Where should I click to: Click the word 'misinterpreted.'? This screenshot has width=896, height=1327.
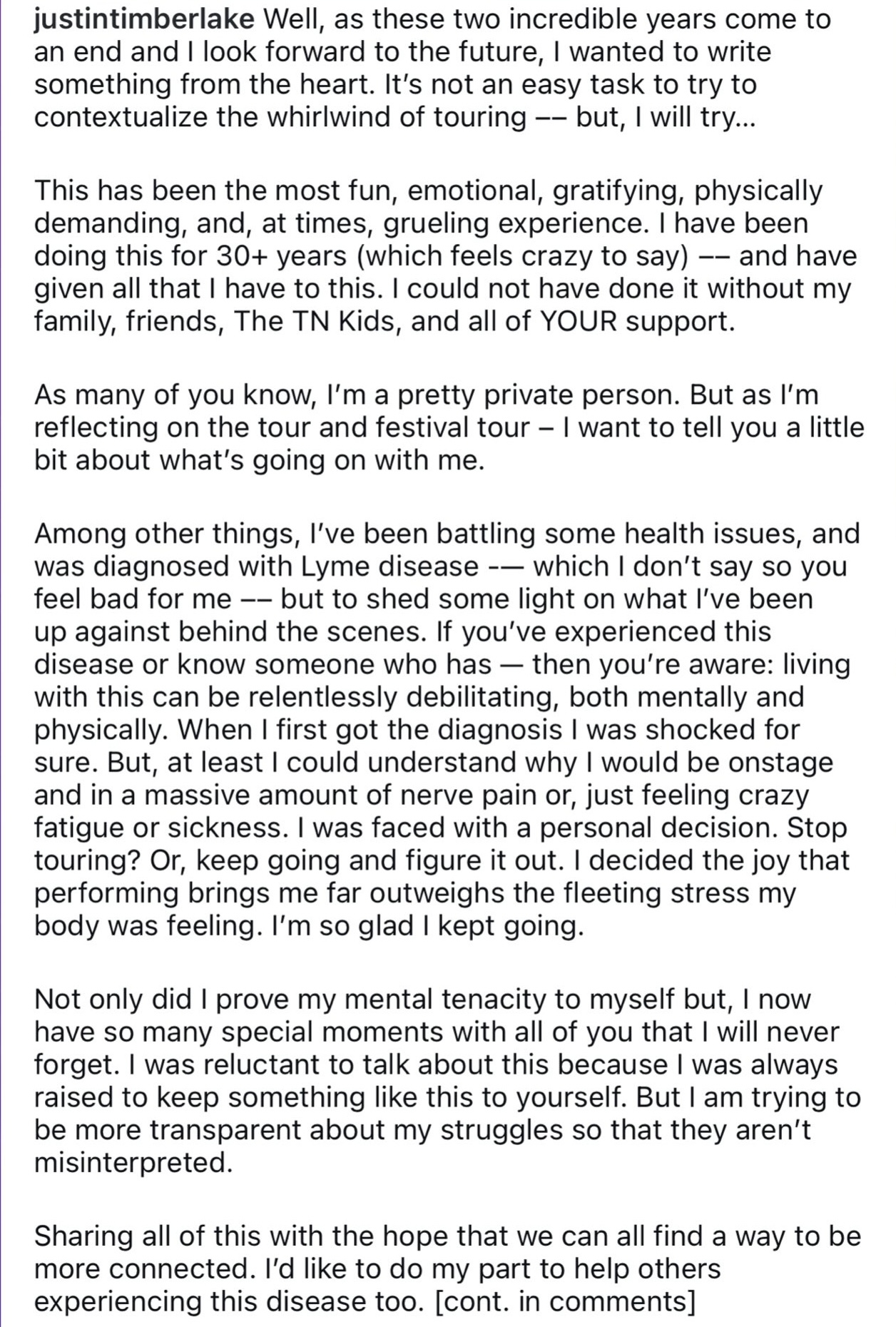(x=133, y=1163)
